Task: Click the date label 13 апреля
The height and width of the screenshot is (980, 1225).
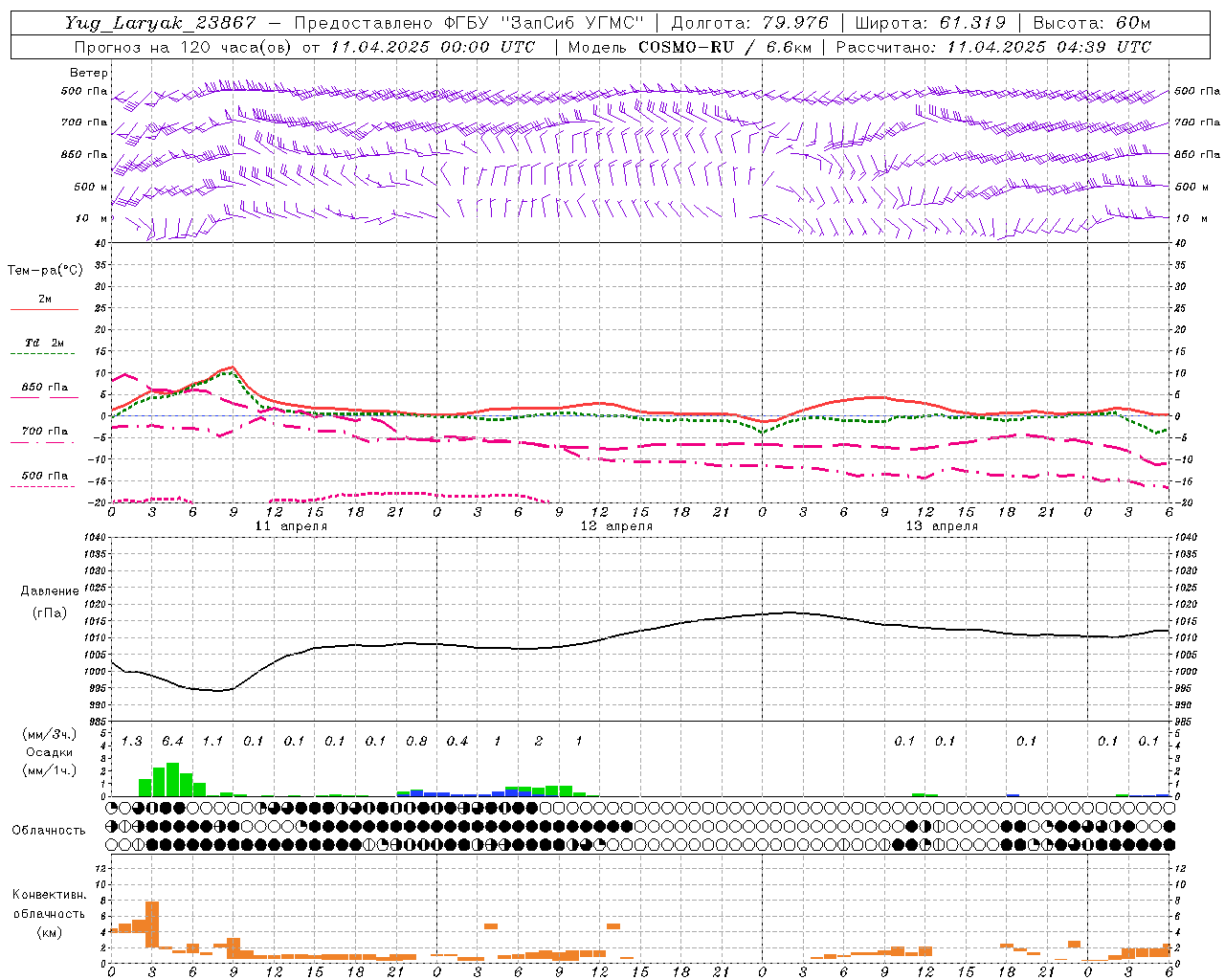Action: point(942,526)
